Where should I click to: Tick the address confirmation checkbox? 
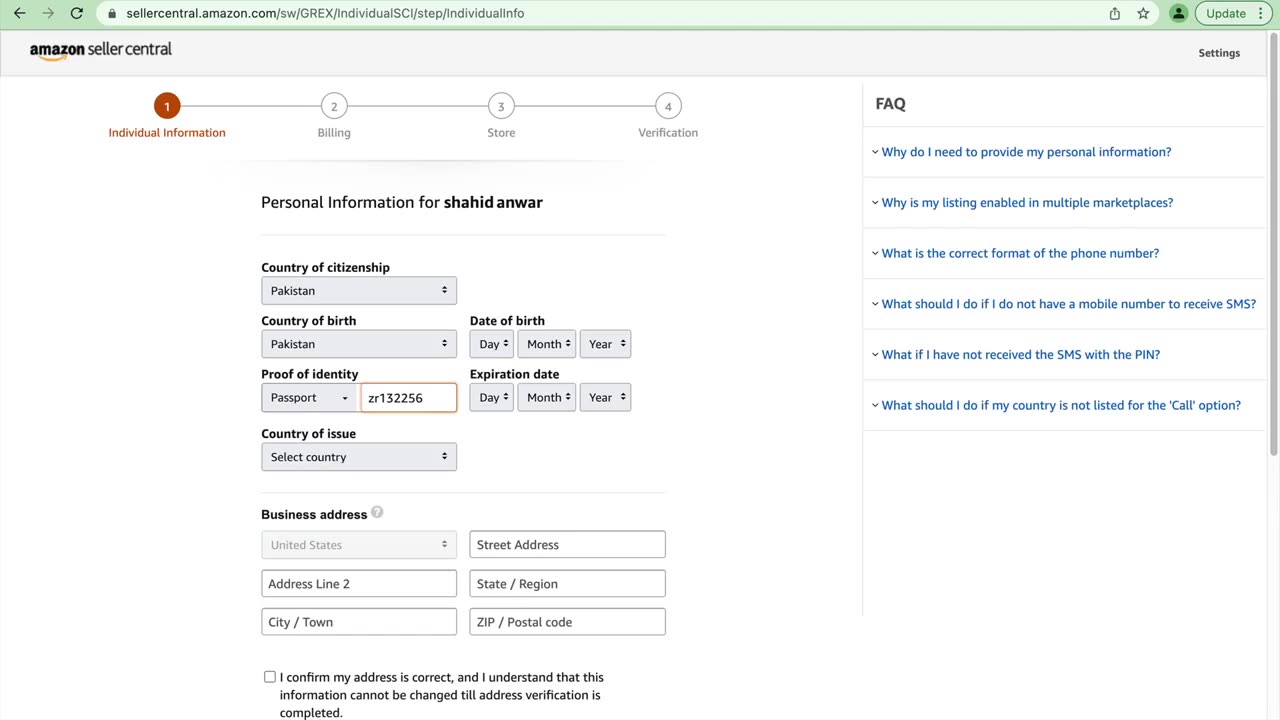coord(270,677)
